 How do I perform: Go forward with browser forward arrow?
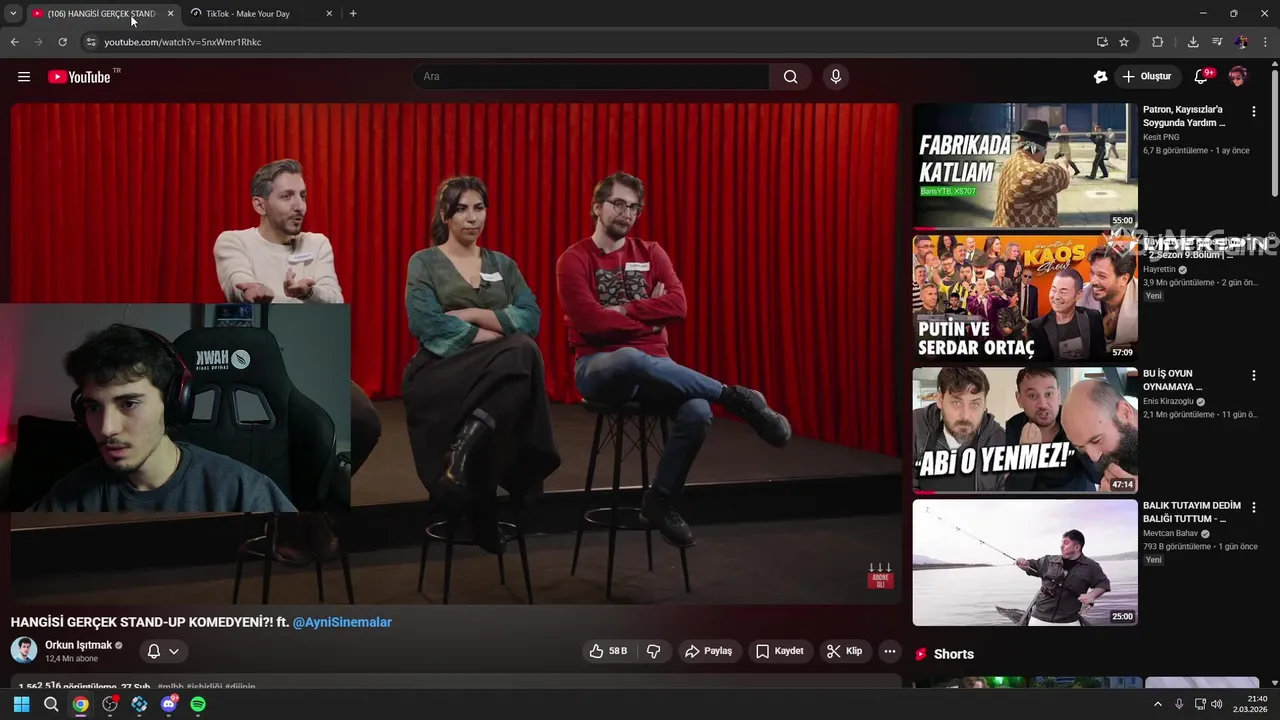click(38, 42)
